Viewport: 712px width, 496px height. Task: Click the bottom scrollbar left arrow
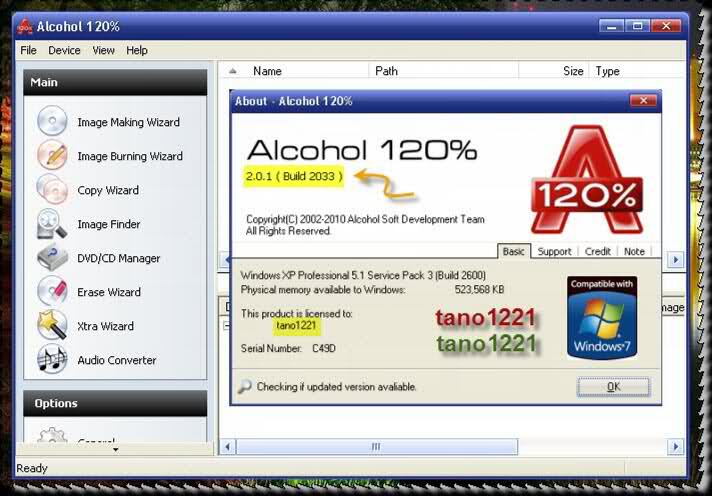point(227,446)
